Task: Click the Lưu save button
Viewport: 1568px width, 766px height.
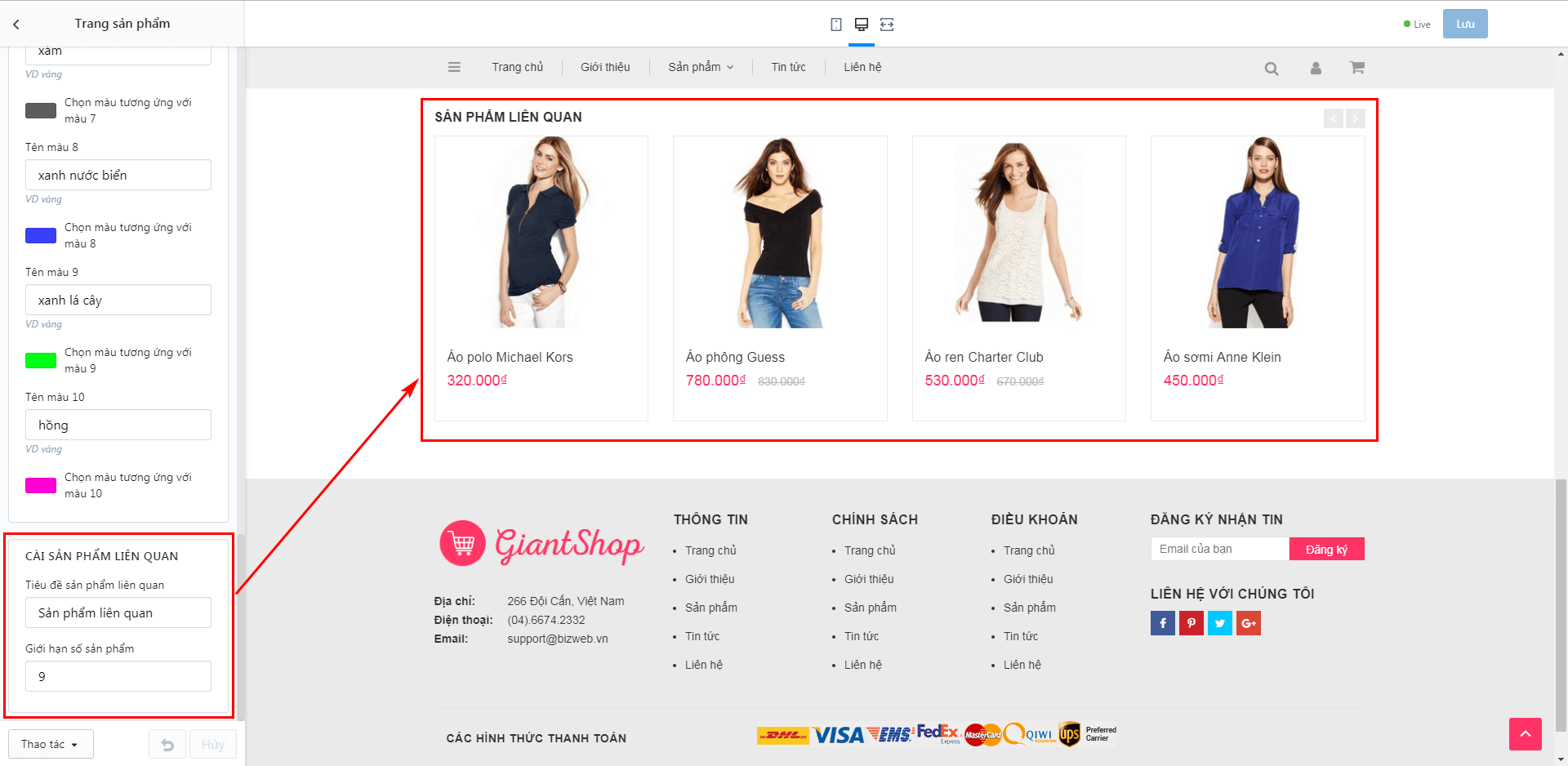Action: pos(1465,24)
